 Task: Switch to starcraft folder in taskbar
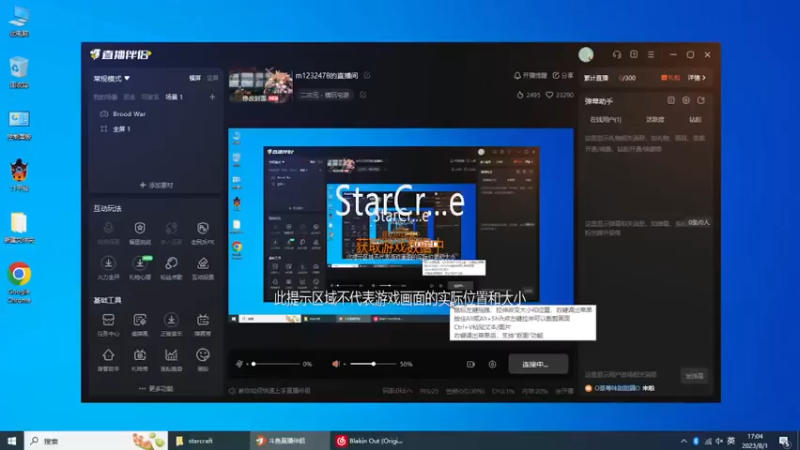pyautogui.click(x=208, y=441)
